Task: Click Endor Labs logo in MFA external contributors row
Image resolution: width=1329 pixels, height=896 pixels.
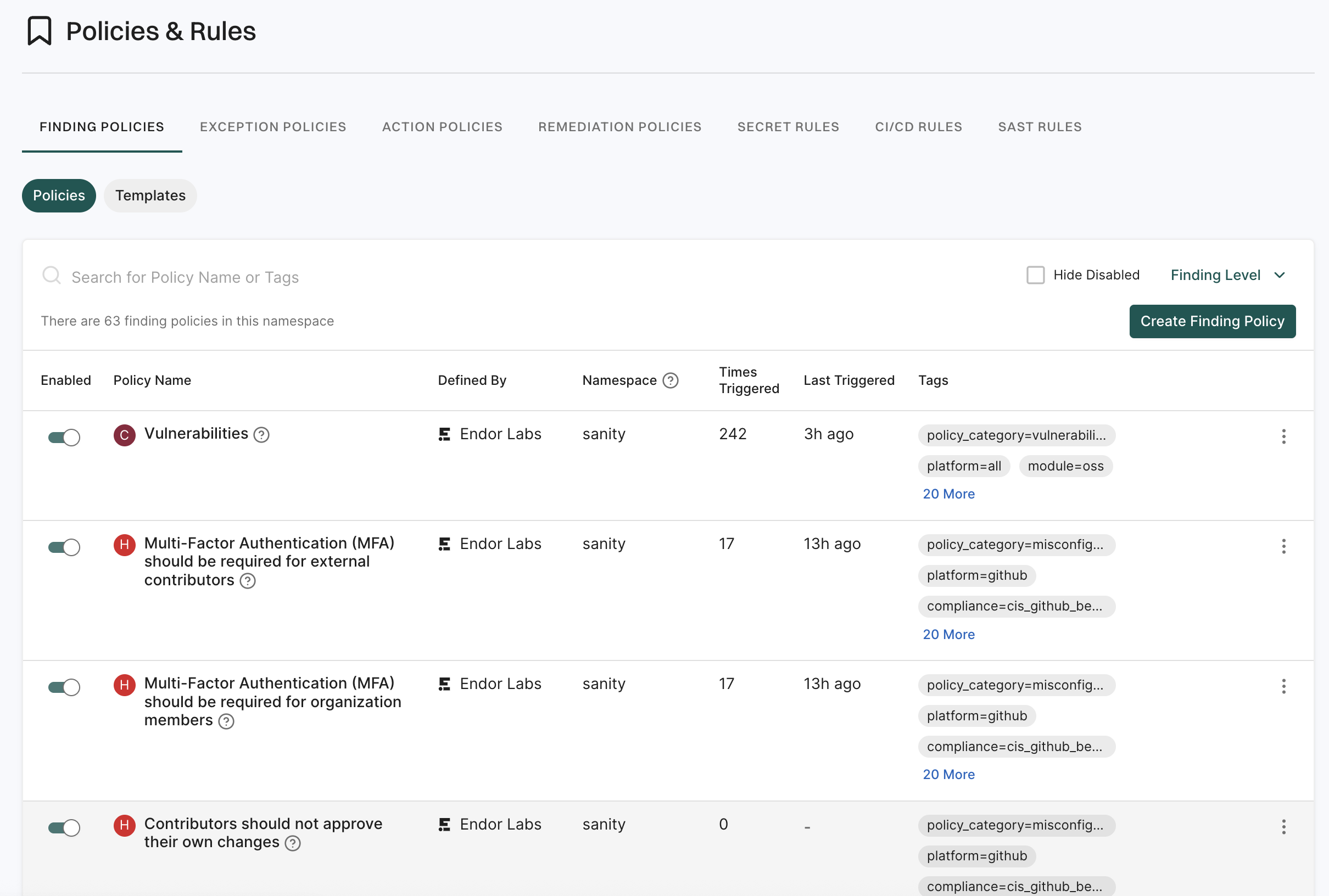Action: click(444, 544)
